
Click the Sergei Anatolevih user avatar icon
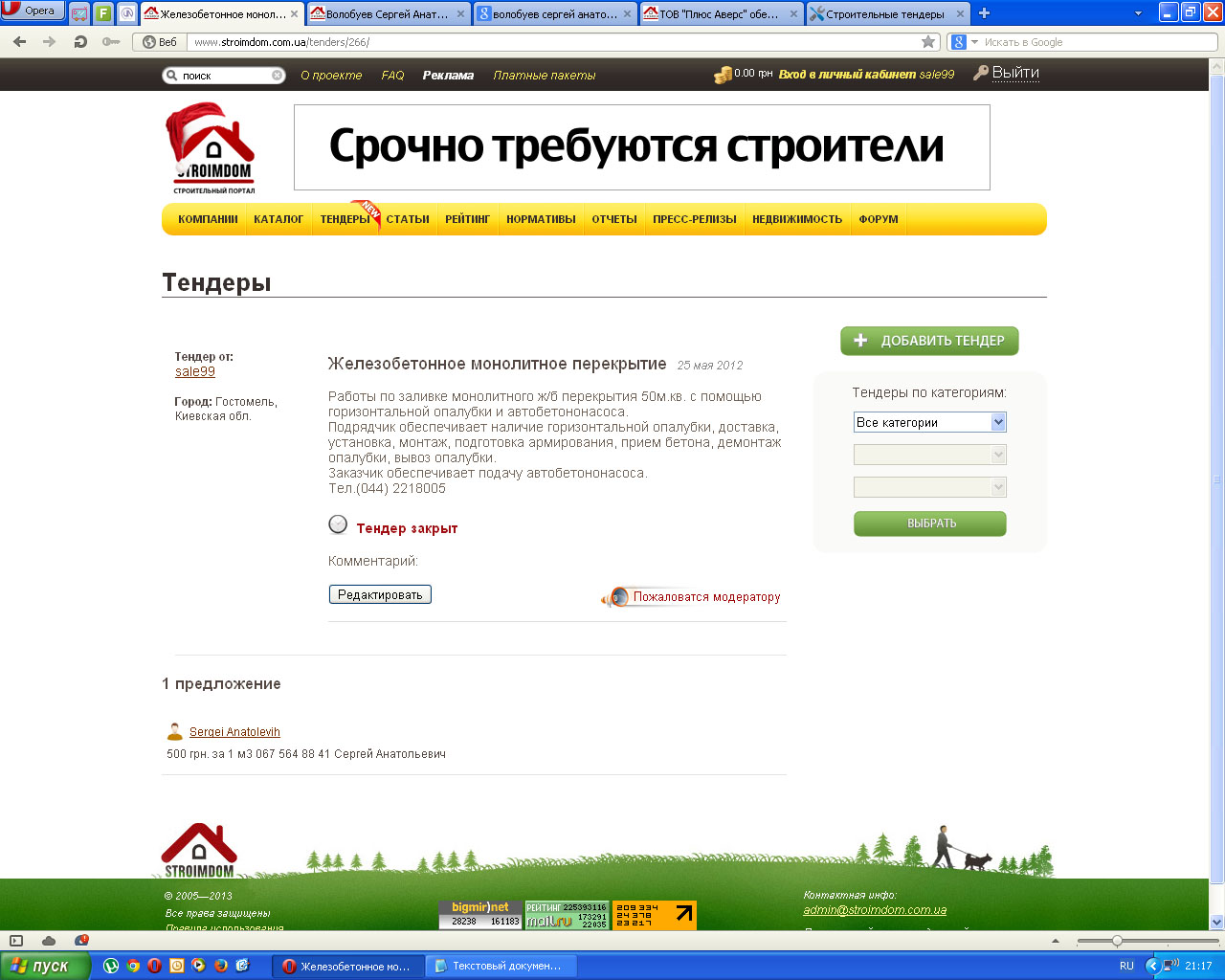(x=174, y=732)
